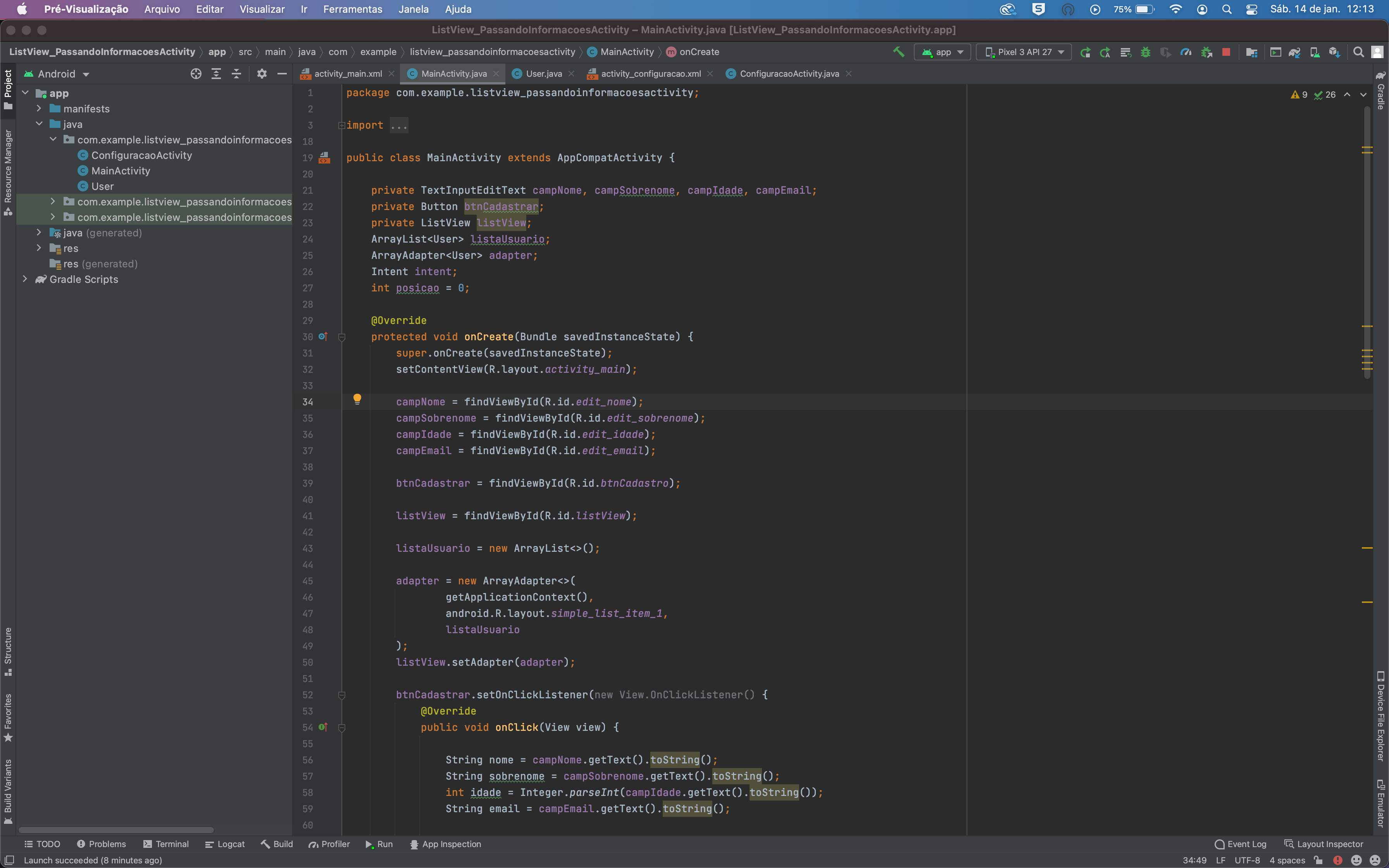Open the app run configuration dropdown
Screen dimensions: 1389x868
click(x=943, y=52)
